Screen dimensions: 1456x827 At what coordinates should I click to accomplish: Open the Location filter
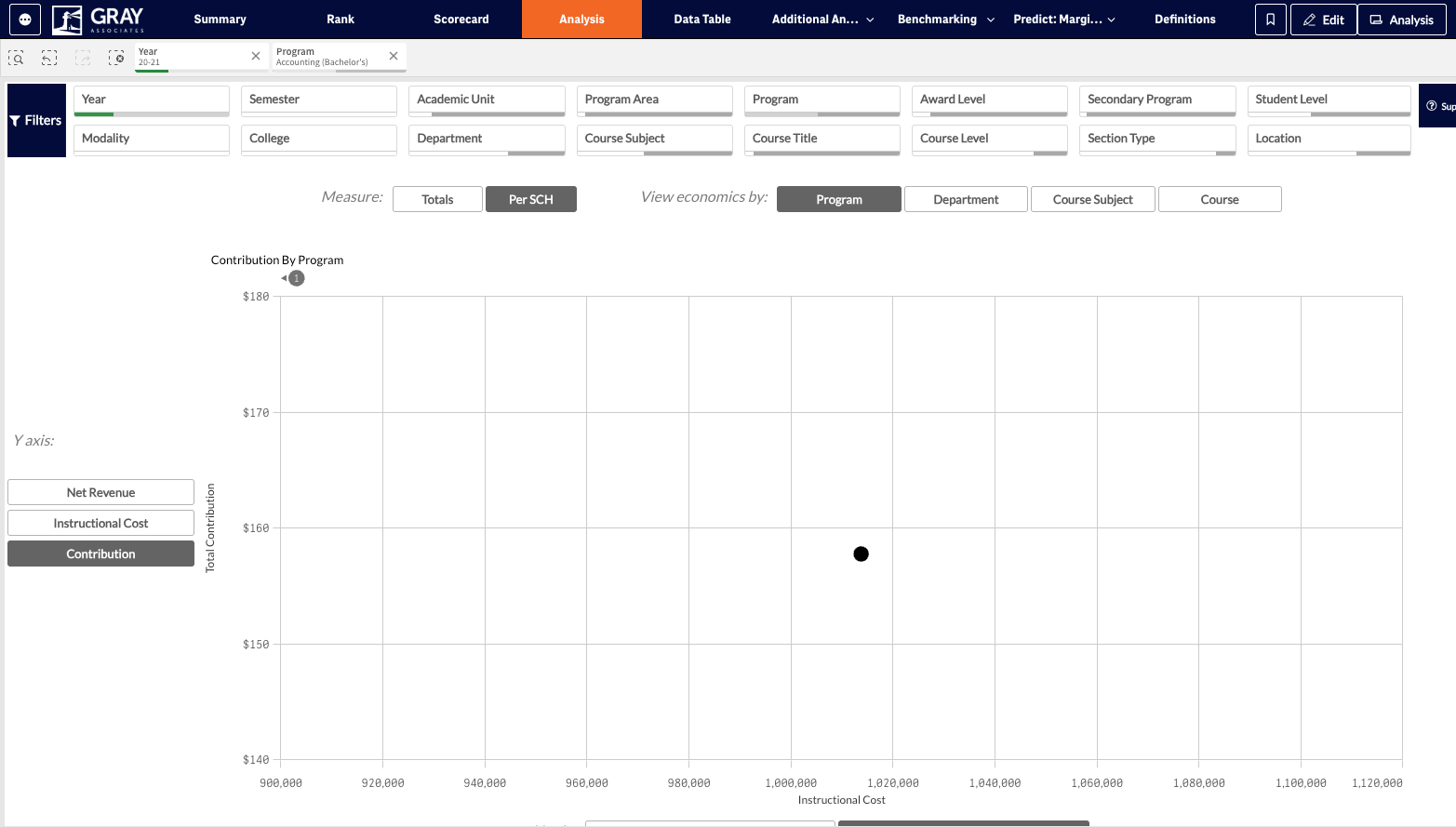[x=1329, y=140]
